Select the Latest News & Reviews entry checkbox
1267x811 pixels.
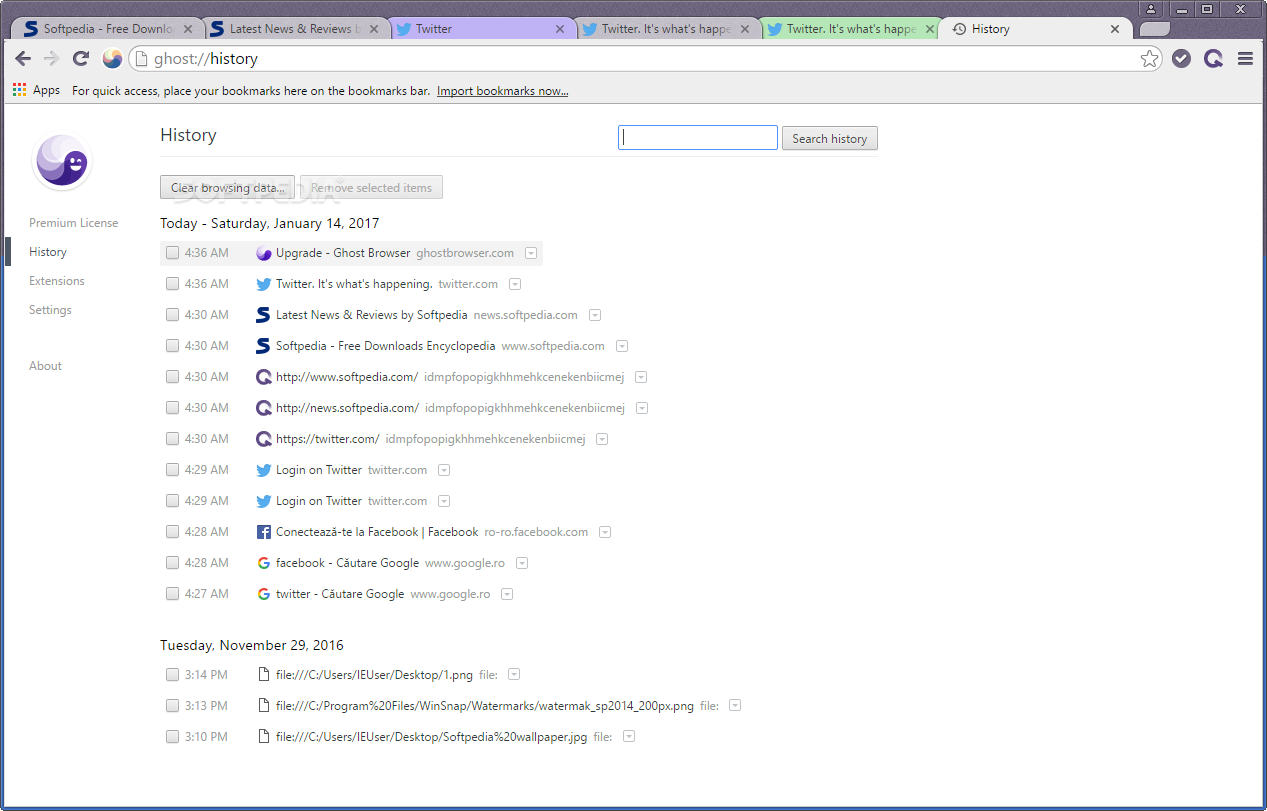tap(173, 315)
